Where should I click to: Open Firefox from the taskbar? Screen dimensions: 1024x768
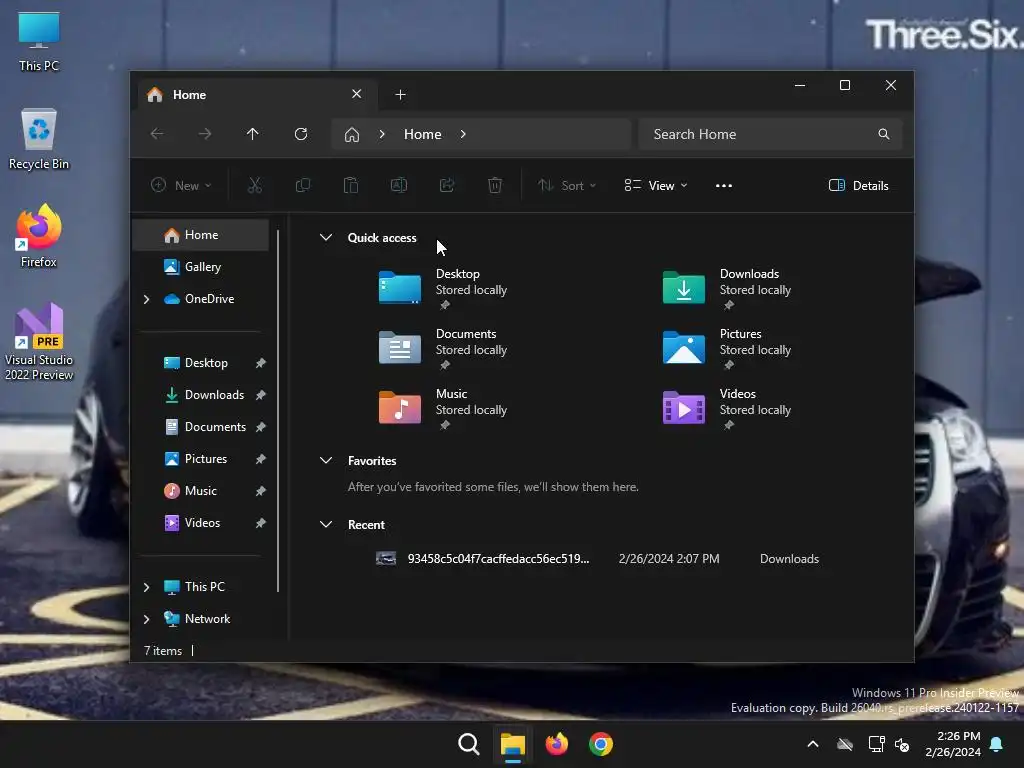tap(556, 744)
